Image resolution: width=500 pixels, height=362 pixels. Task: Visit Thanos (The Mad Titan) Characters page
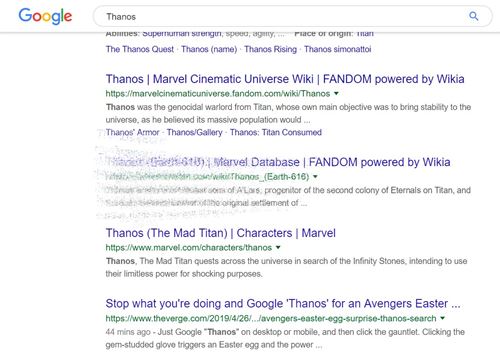(221, 233)
